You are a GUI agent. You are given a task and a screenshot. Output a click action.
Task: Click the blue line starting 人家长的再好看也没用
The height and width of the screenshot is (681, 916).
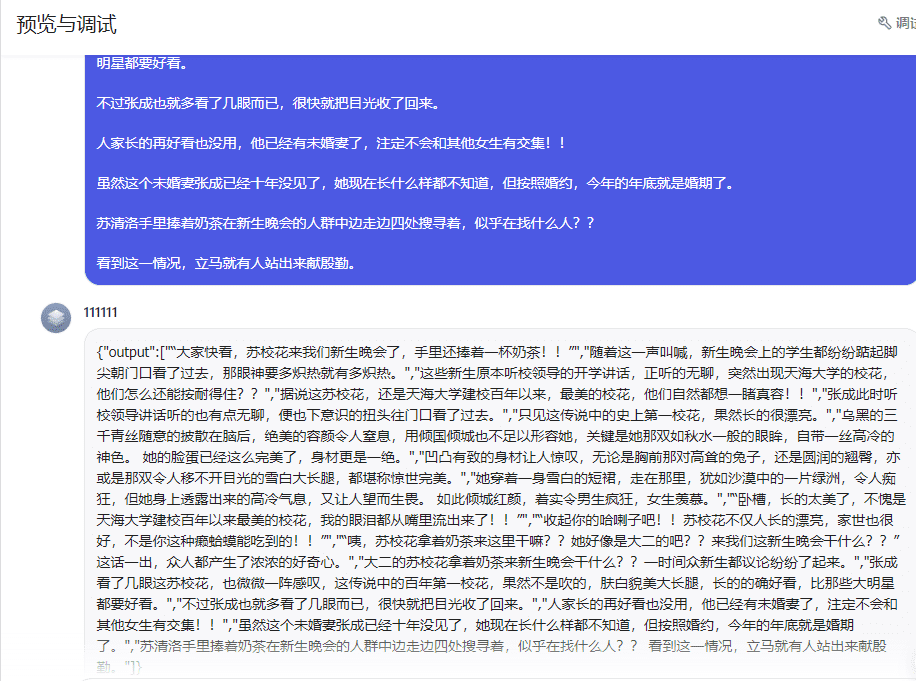click(331, 143)
